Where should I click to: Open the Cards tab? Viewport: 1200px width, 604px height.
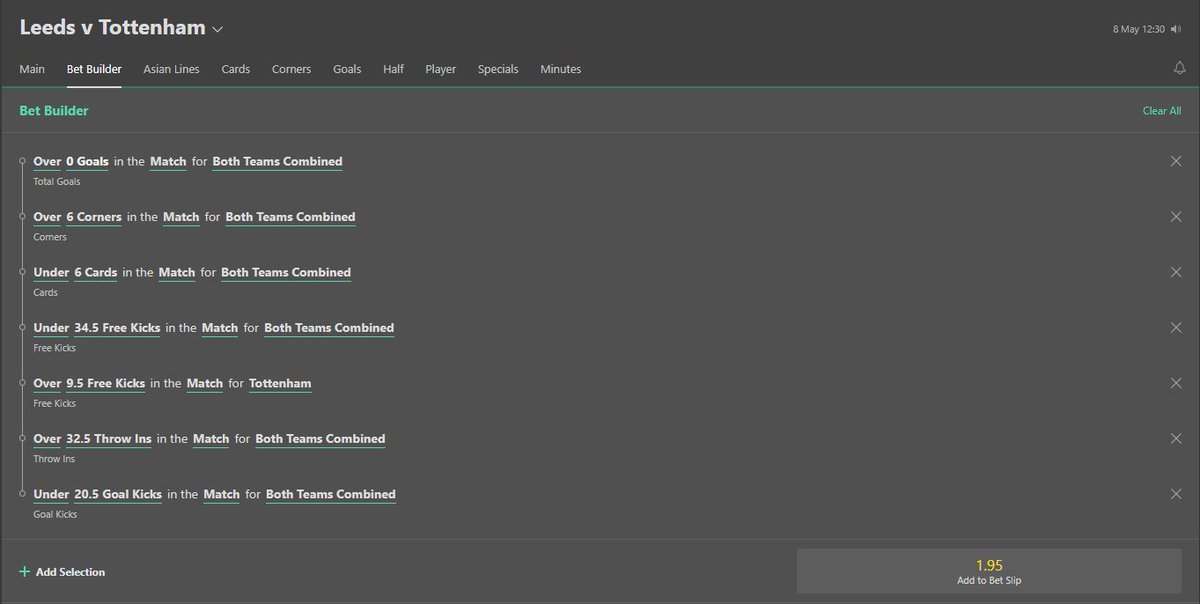click(x=236, y=69)
